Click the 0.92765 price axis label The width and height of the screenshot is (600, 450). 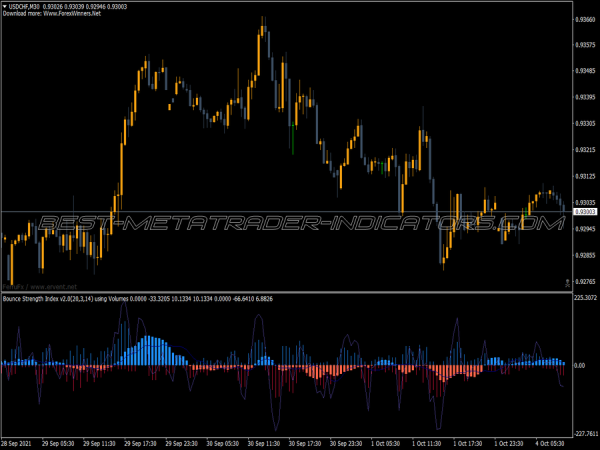585,282
